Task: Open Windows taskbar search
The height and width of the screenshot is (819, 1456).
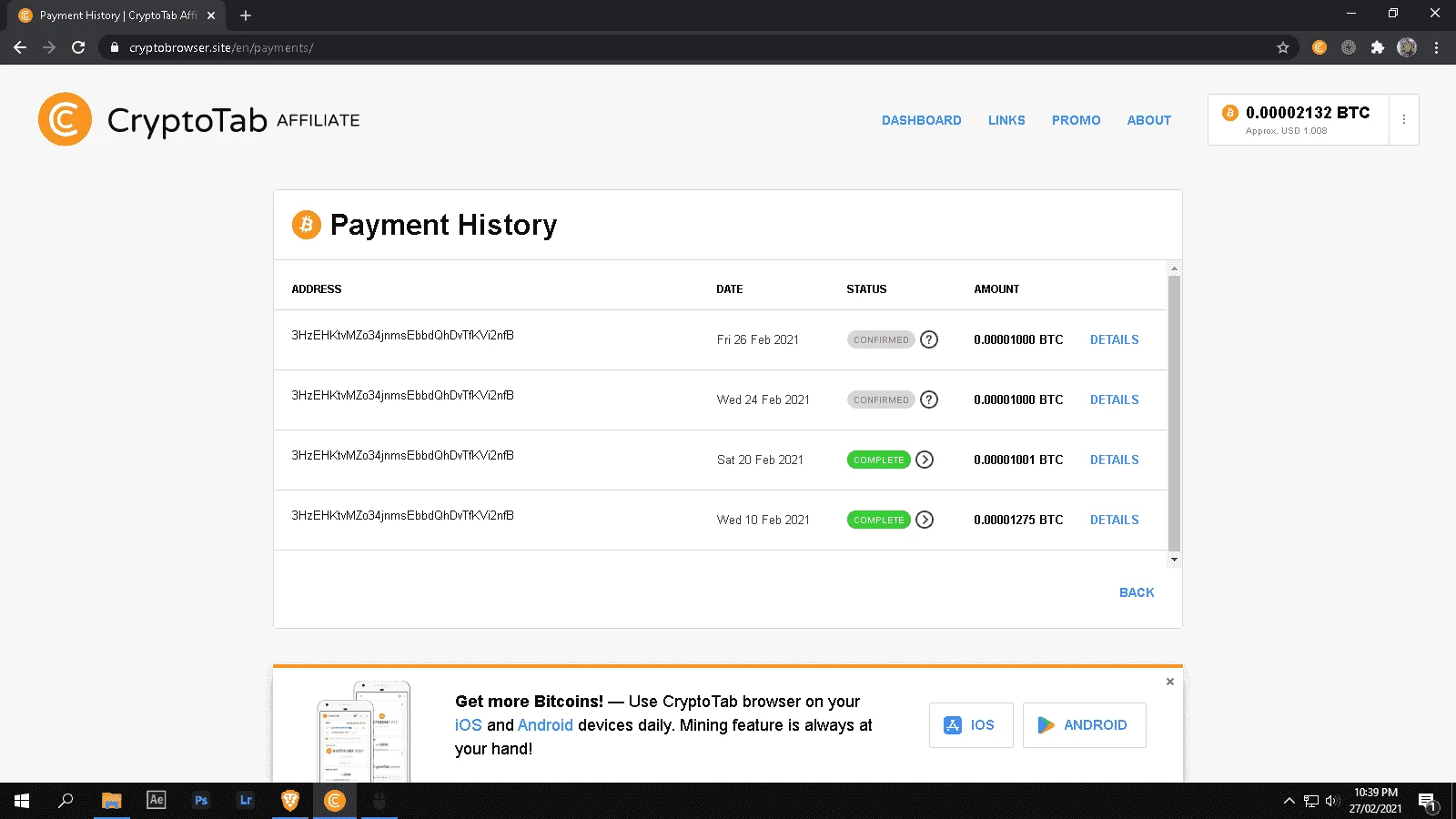Action: pyautogui.click(x=66, y=801)
